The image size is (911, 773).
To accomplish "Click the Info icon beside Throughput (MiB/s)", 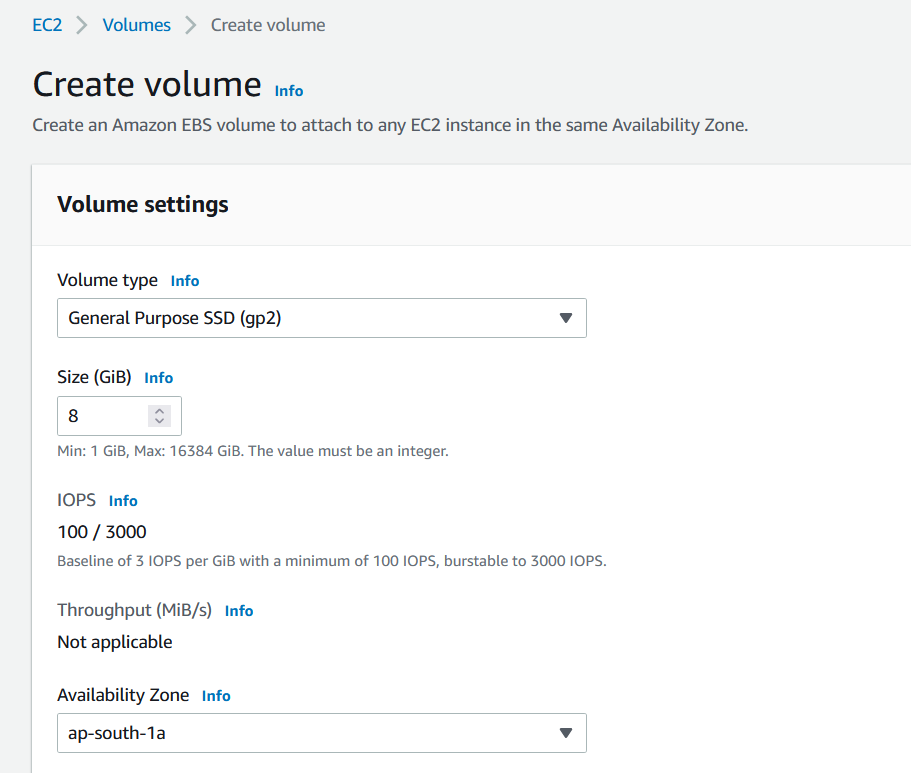I will 239,611.
